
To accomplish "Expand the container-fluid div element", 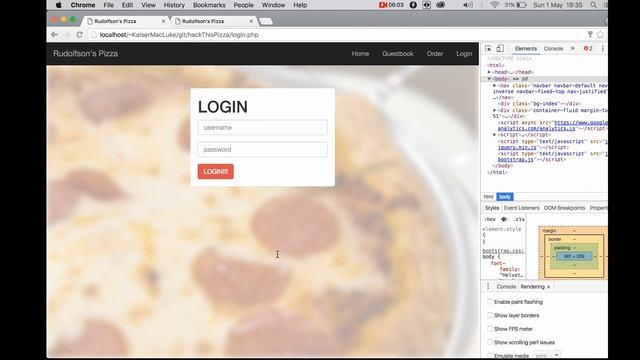I will [495, 110].
